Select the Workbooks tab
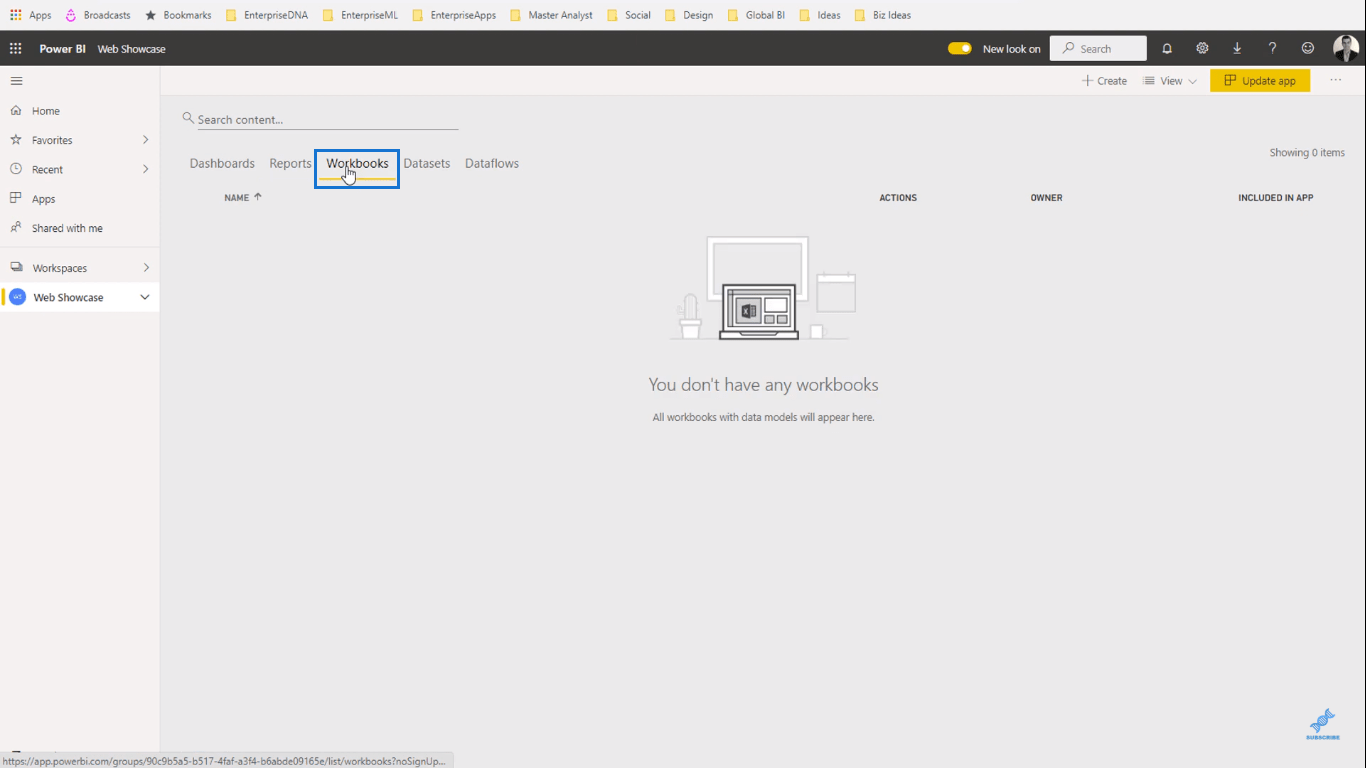 point(357,164)
